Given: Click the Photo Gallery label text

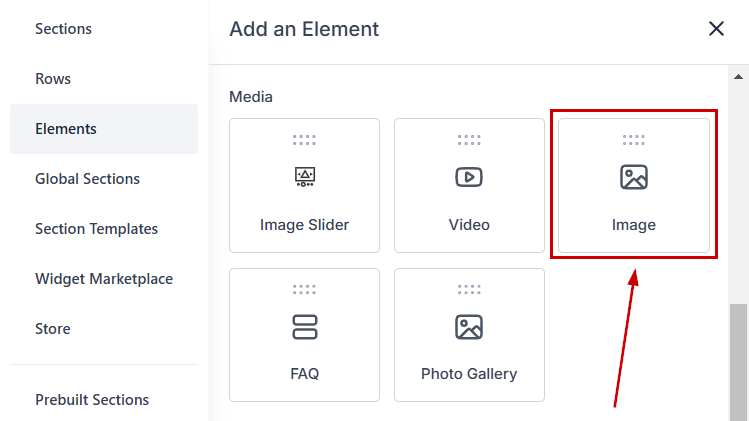Looking at the screenshot, I should point(469,374).
